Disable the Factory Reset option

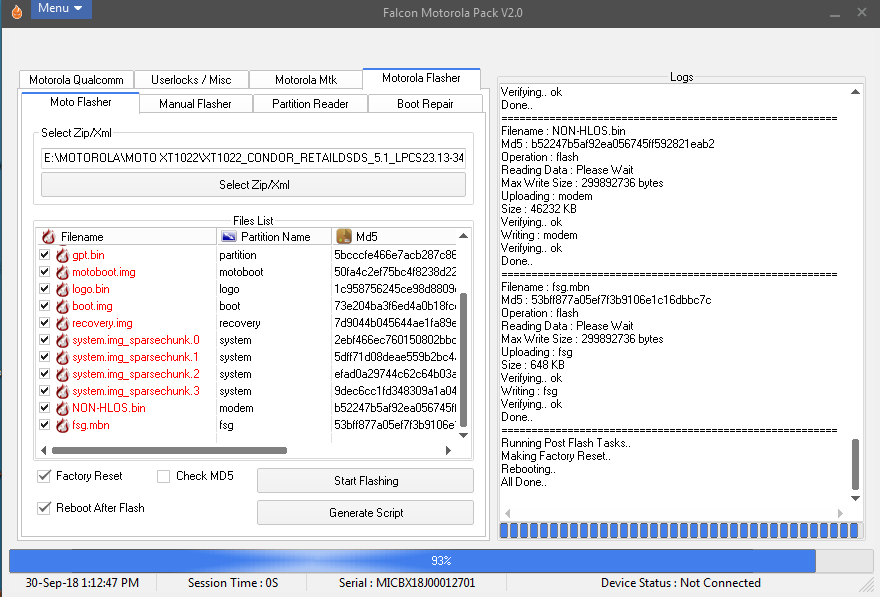click(44, 476)
